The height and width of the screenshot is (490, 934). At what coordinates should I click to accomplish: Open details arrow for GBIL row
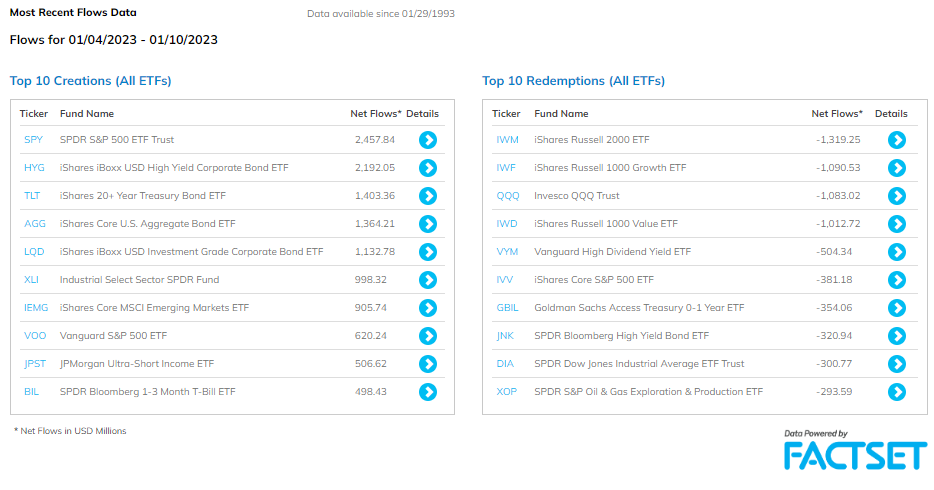(896, 308)
